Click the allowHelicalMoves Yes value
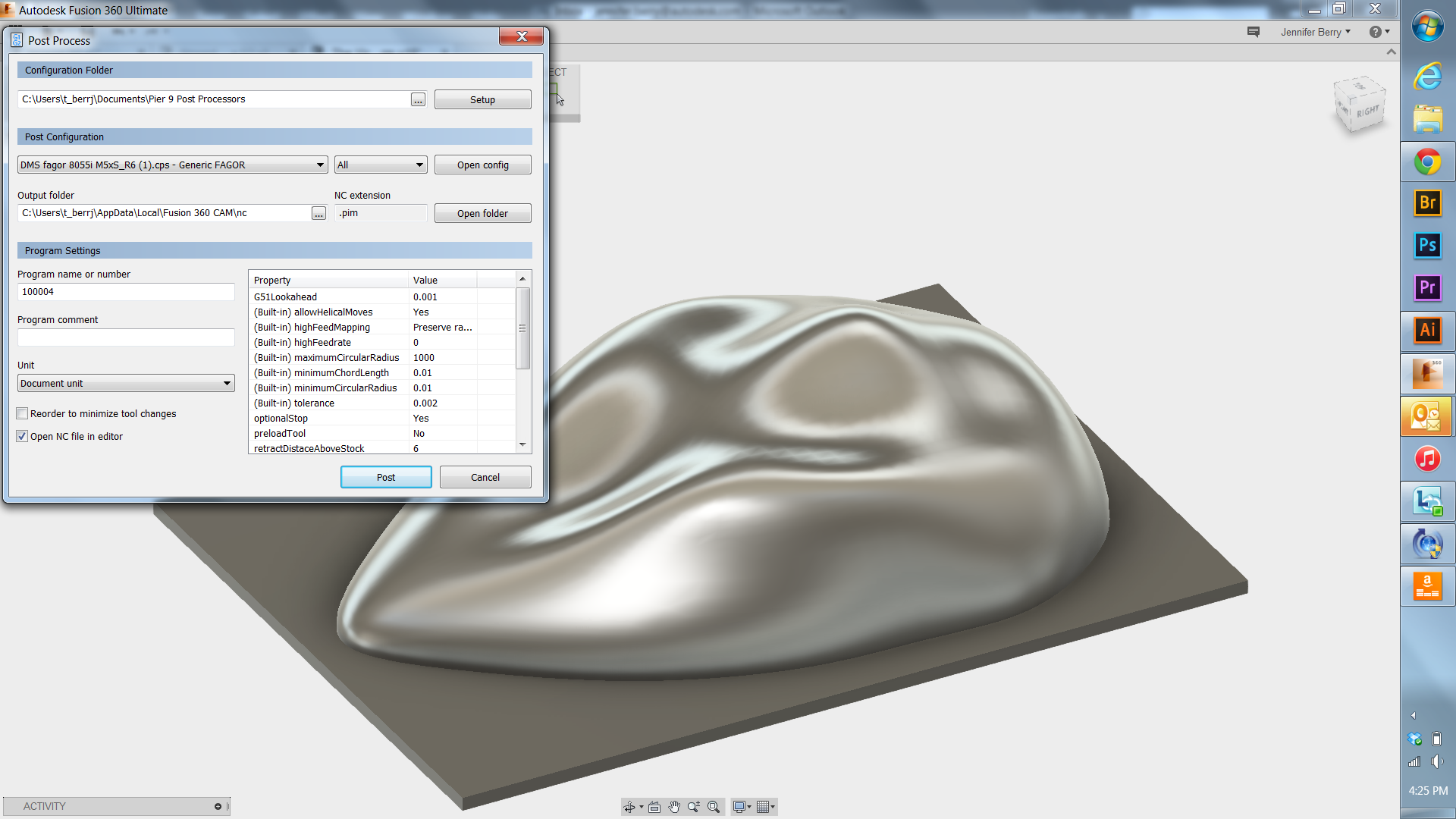 pyautogui.click(x=421, y=312)
